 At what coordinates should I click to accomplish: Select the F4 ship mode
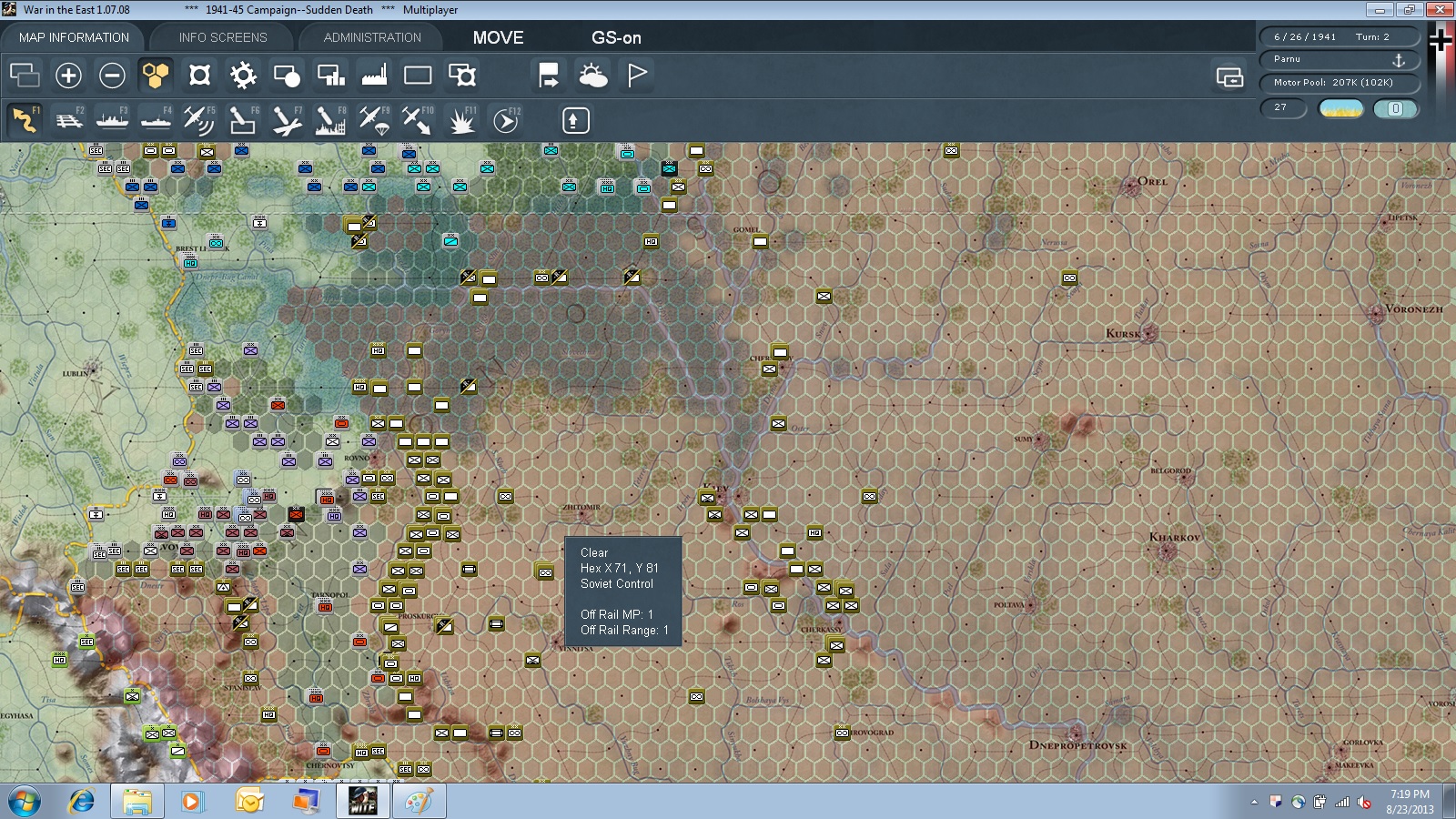coord(156,119)
